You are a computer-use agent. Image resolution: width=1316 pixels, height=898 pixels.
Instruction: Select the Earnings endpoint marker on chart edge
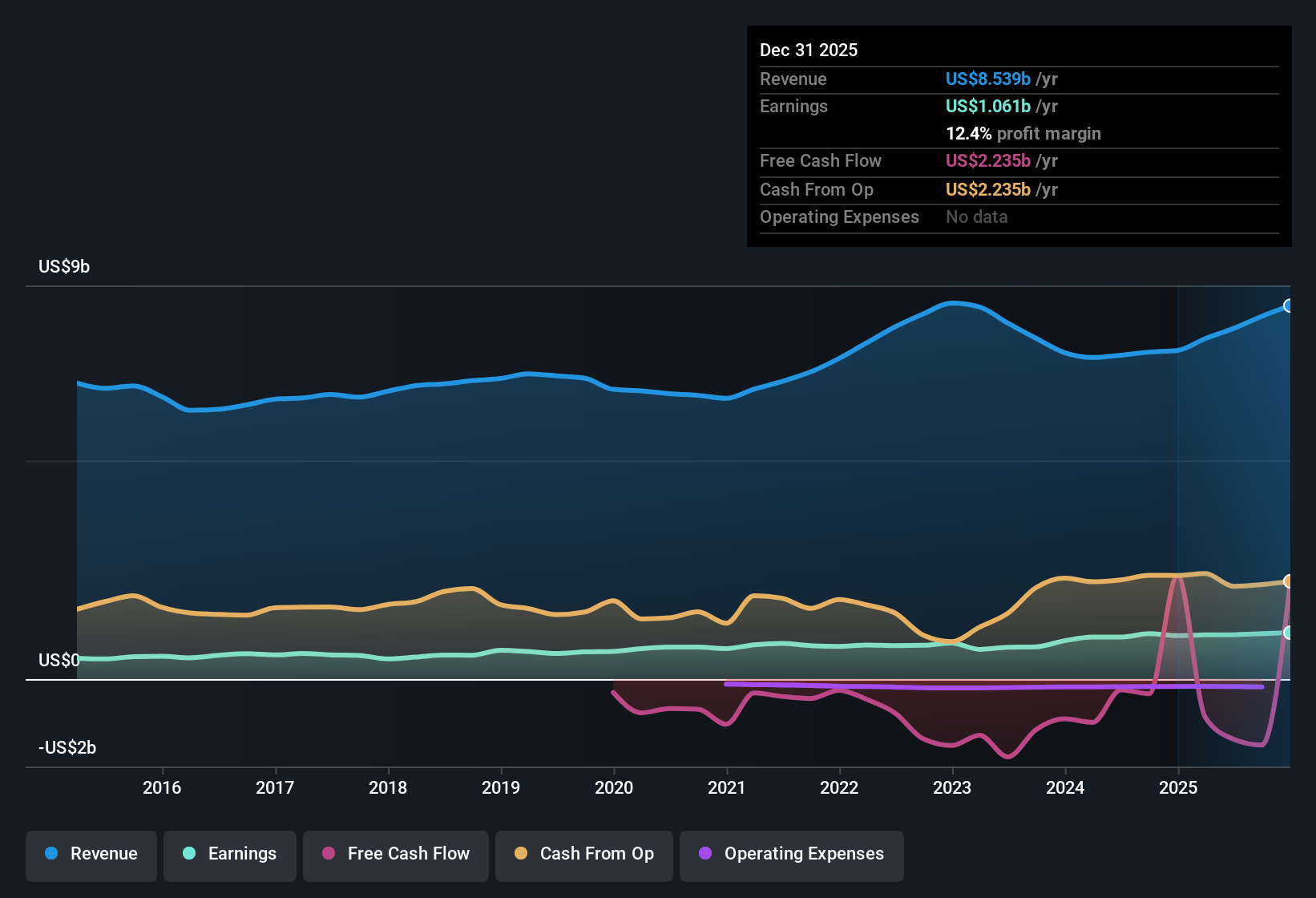[1288, 633]
